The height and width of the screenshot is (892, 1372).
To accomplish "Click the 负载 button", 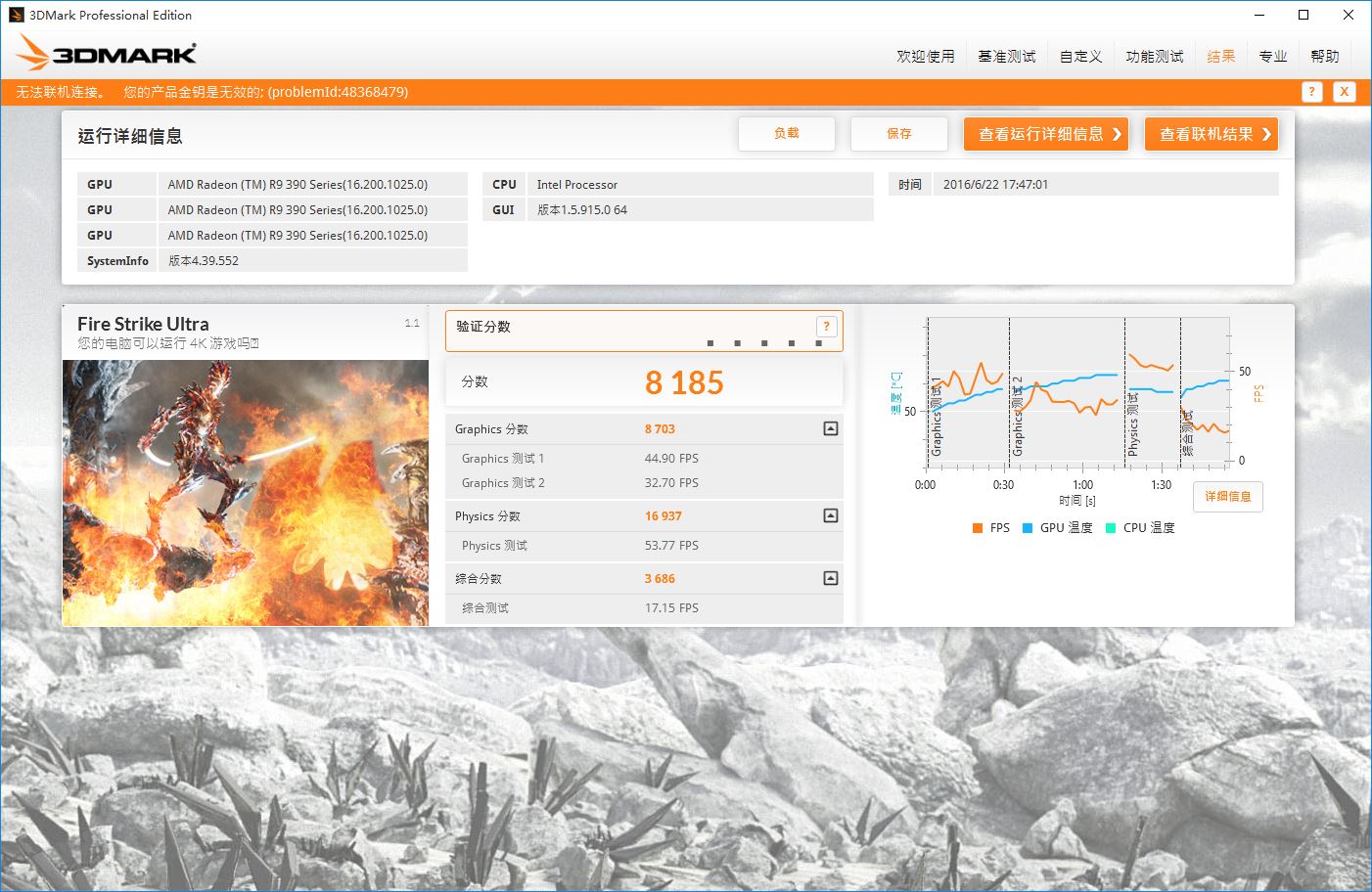I will [786, 134].
